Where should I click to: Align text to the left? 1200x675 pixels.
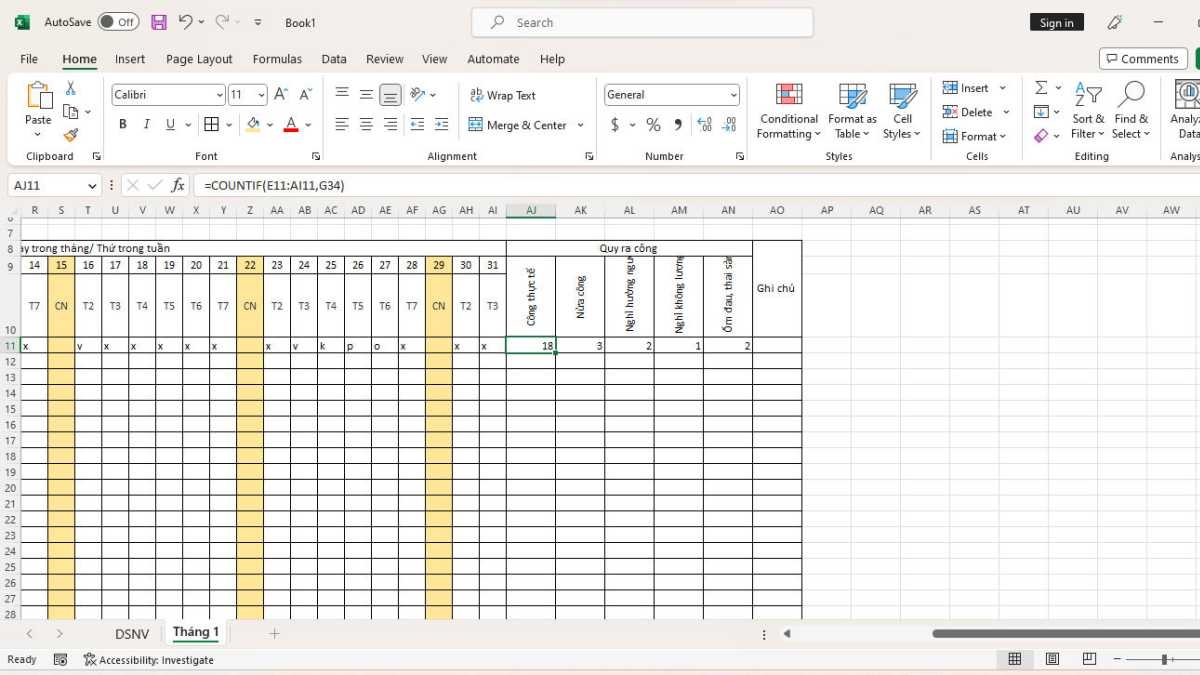(342, 125)
